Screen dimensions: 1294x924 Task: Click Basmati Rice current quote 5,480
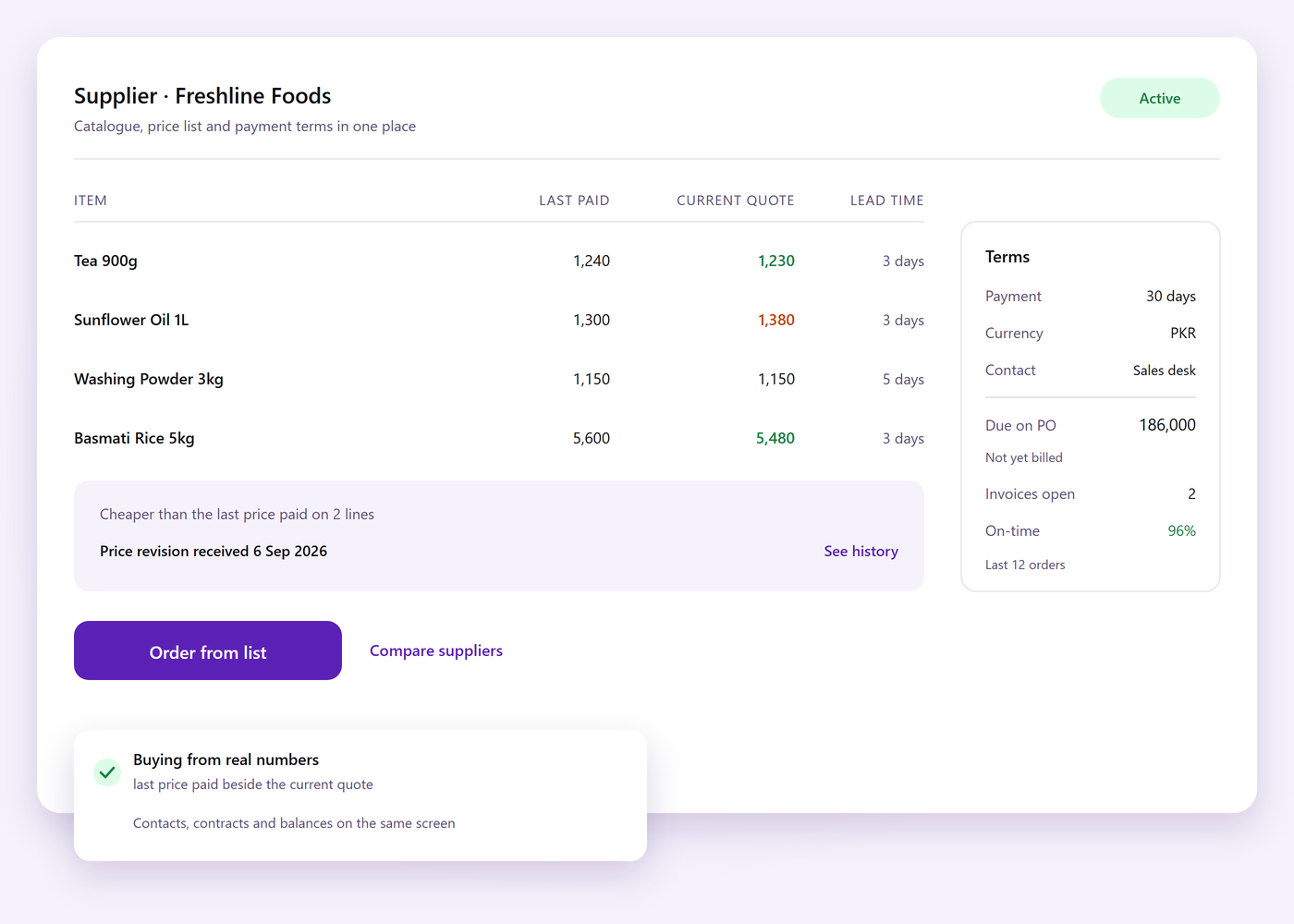(775, 438)
